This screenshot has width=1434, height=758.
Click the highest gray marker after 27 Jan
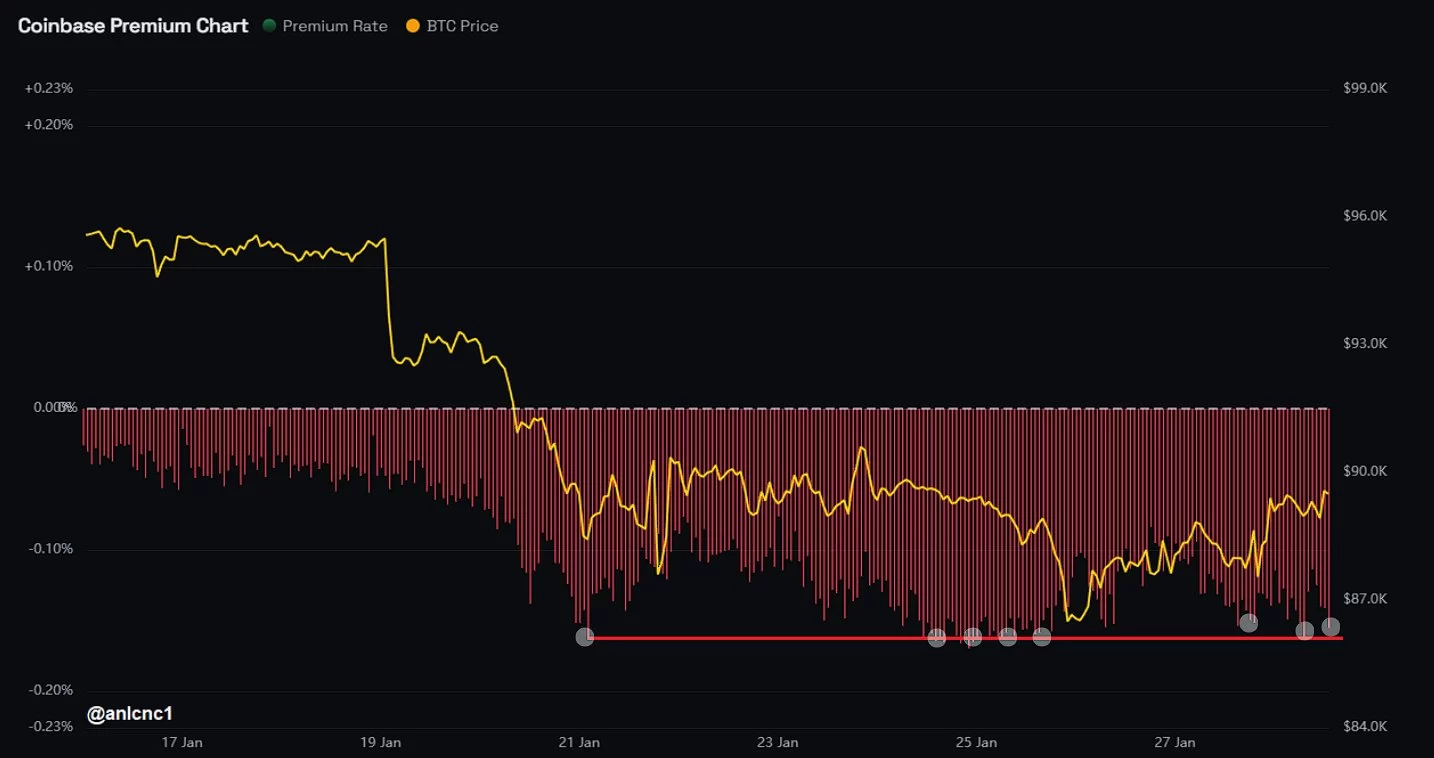(1249, 623)
